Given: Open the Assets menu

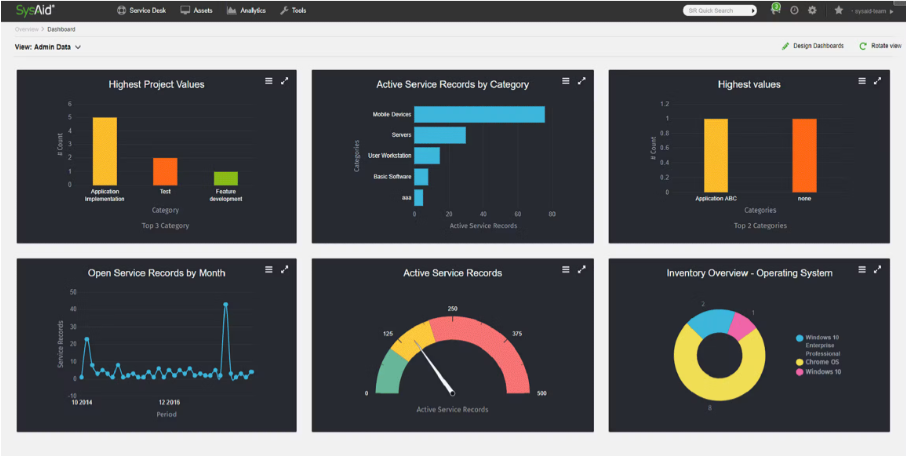Looking at the screenshot, I should (198, 10).
